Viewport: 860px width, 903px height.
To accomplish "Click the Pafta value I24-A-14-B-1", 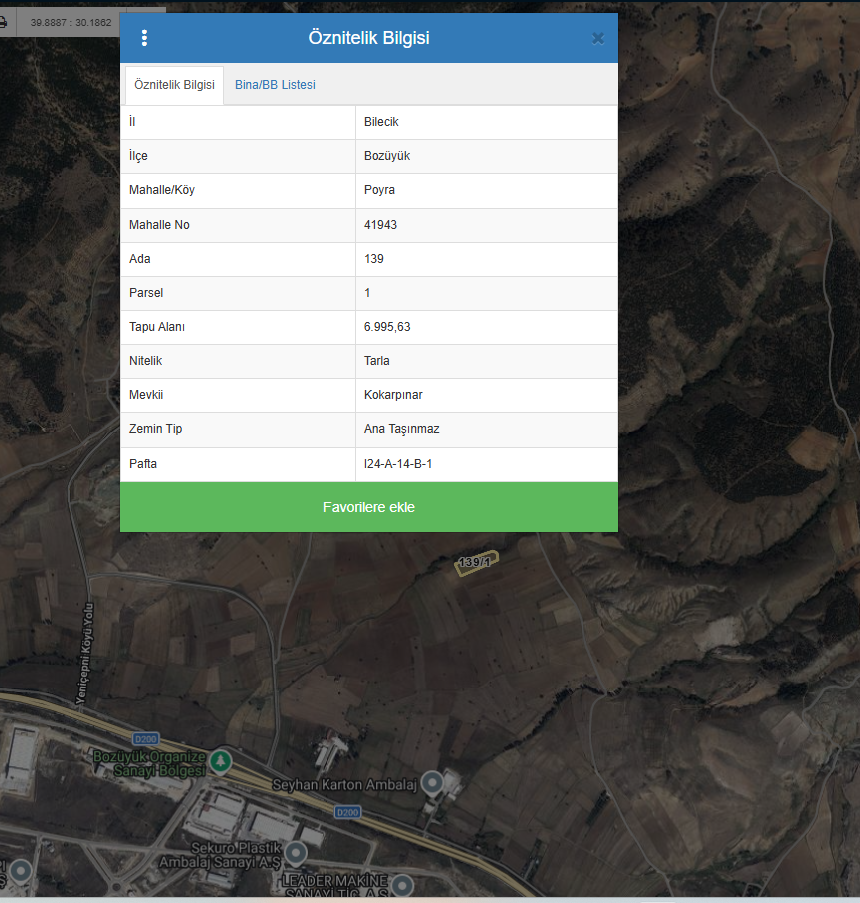I will coord(487,464).
